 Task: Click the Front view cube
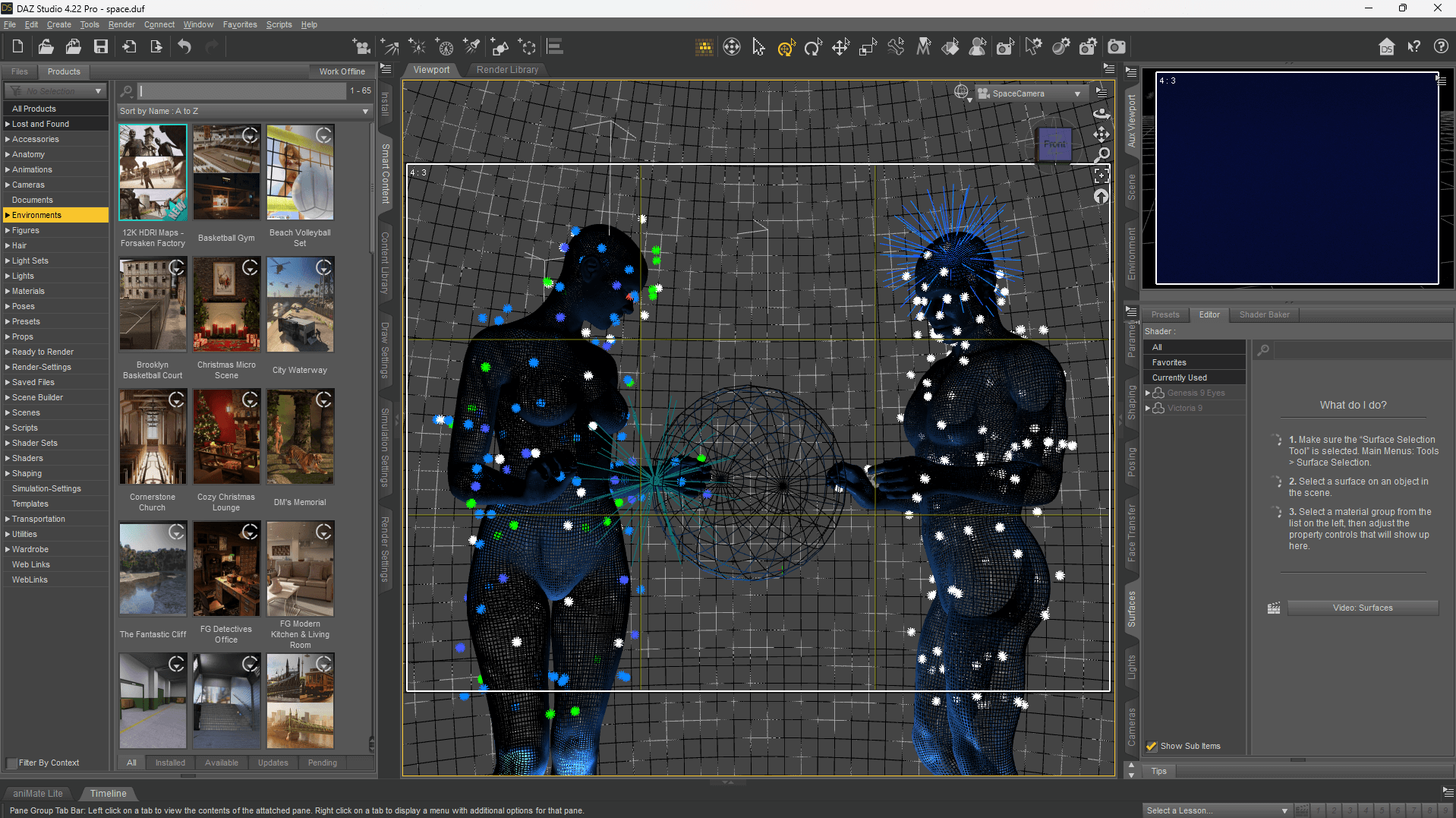coord(1054,144)
